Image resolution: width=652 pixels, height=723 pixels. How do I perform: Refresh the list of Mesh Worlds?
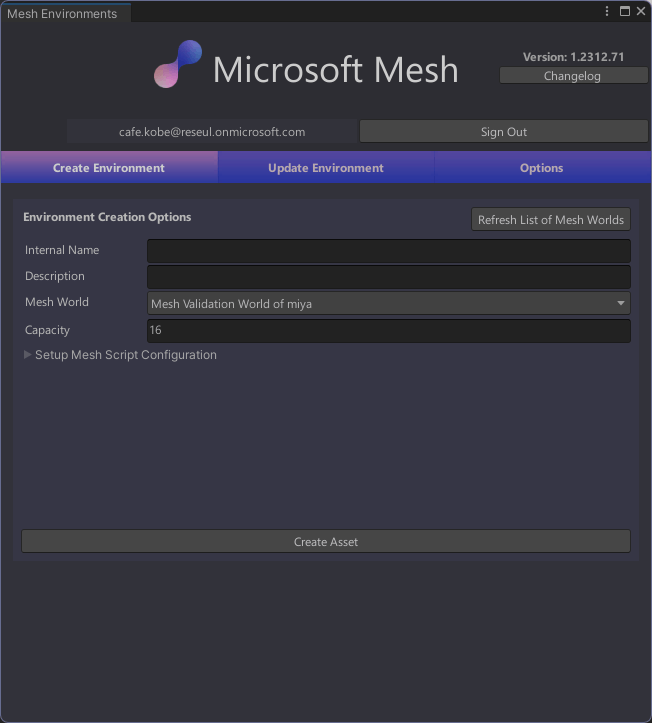point(551,219)
